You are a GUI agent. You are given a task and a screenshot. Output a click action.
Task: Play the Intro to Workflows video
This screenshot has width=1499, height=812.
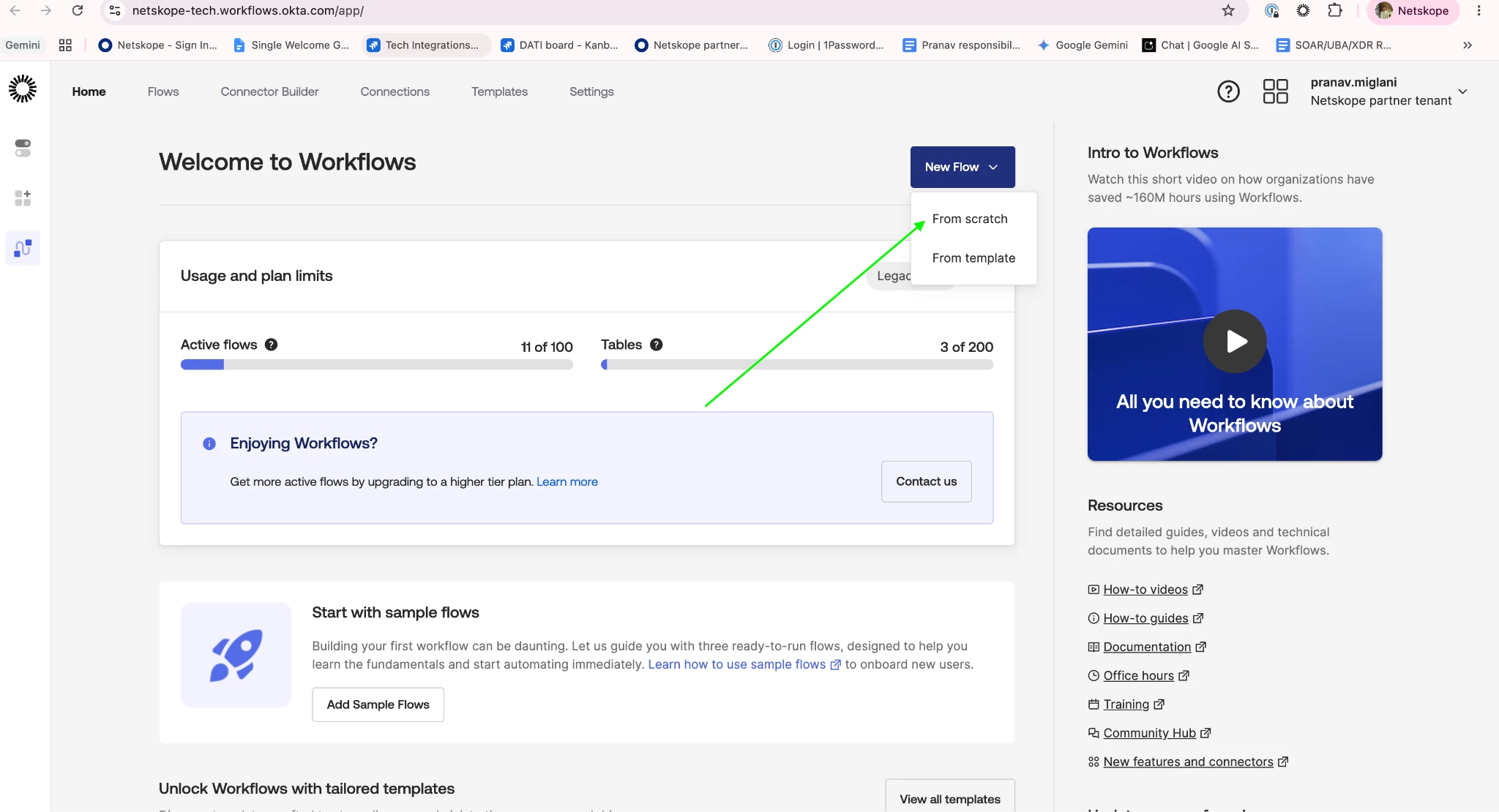pyautogui.click(x=1235, y=341)
